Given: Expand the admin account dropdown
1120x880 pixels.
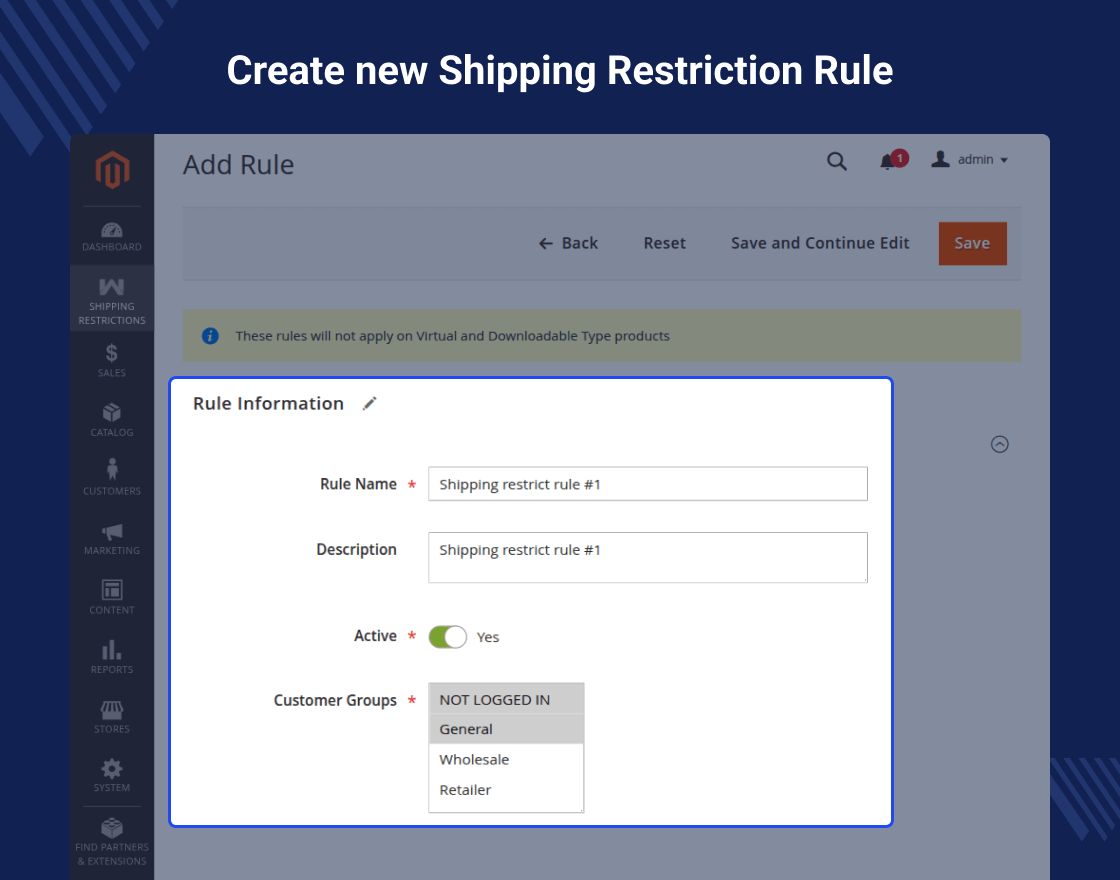Looking at the screenshot, I should [x=970, y=160].
